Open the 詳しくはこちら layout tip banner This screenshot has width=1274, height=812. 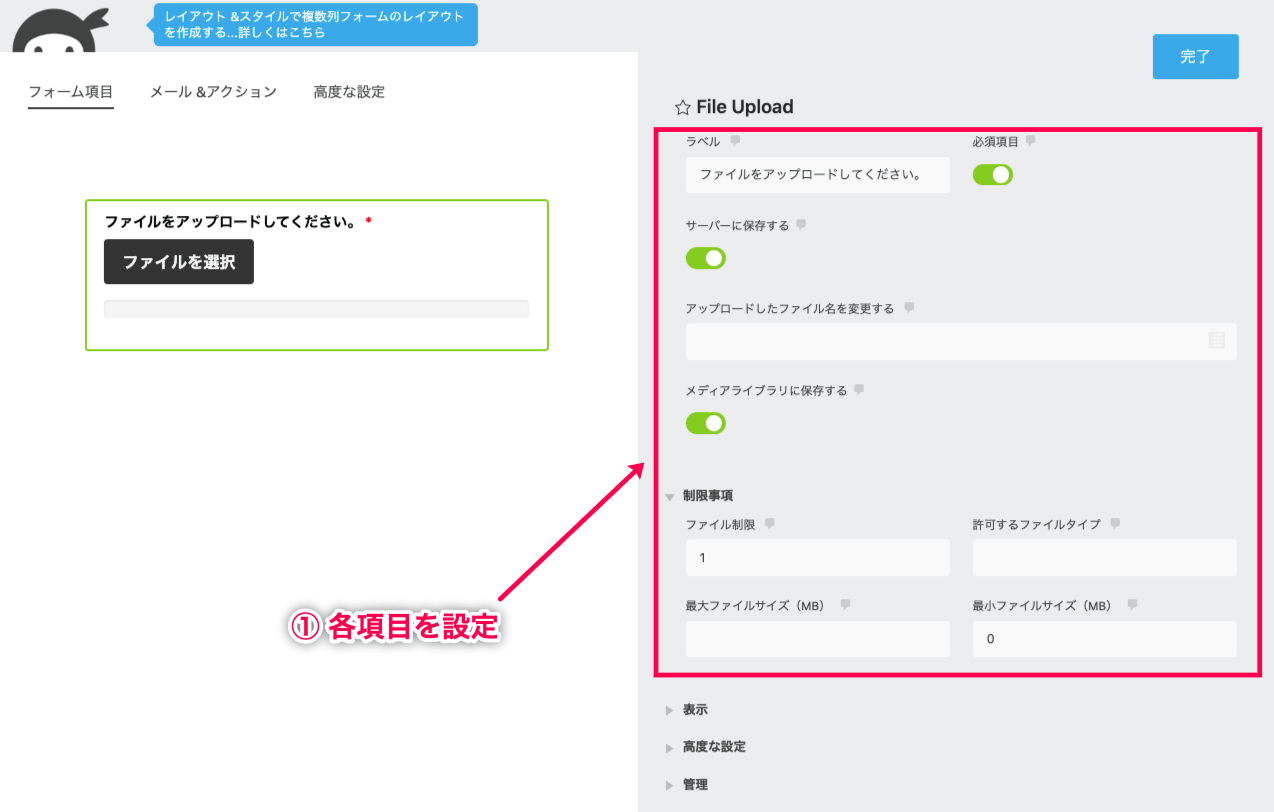click(x=315, y=24)
